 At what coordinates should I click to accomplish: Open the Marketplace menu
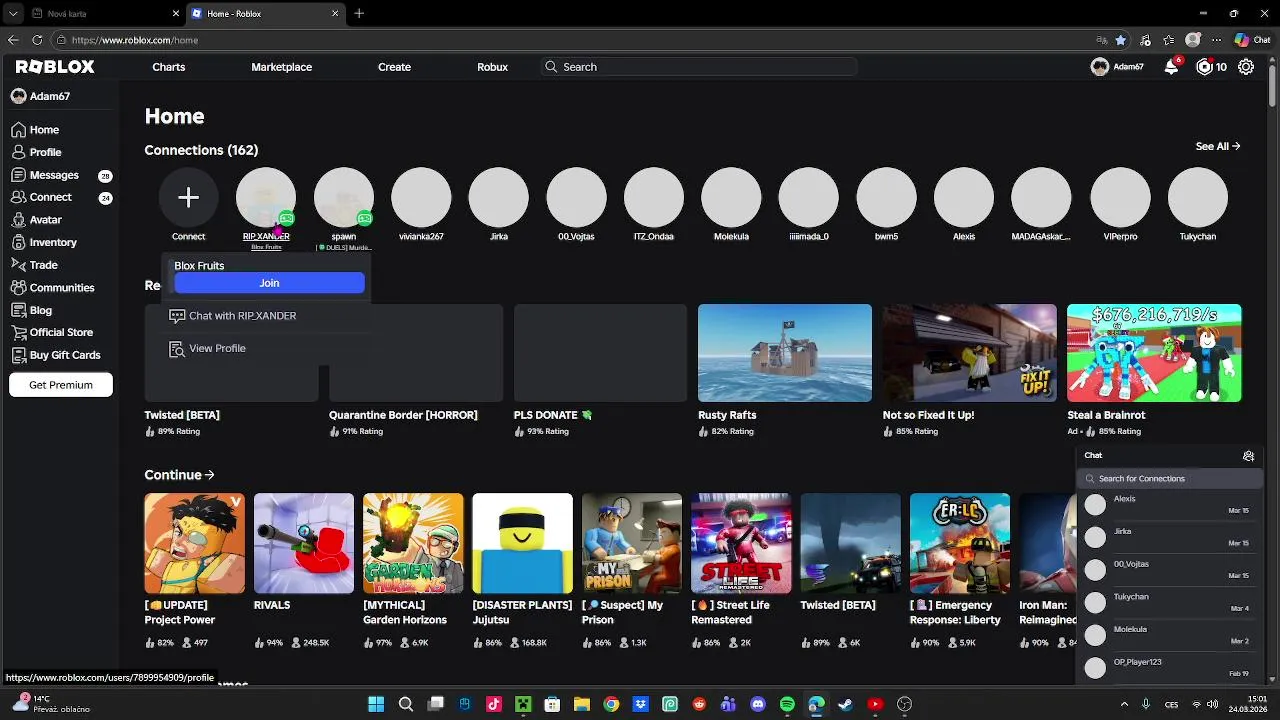(x=281, y=67)
